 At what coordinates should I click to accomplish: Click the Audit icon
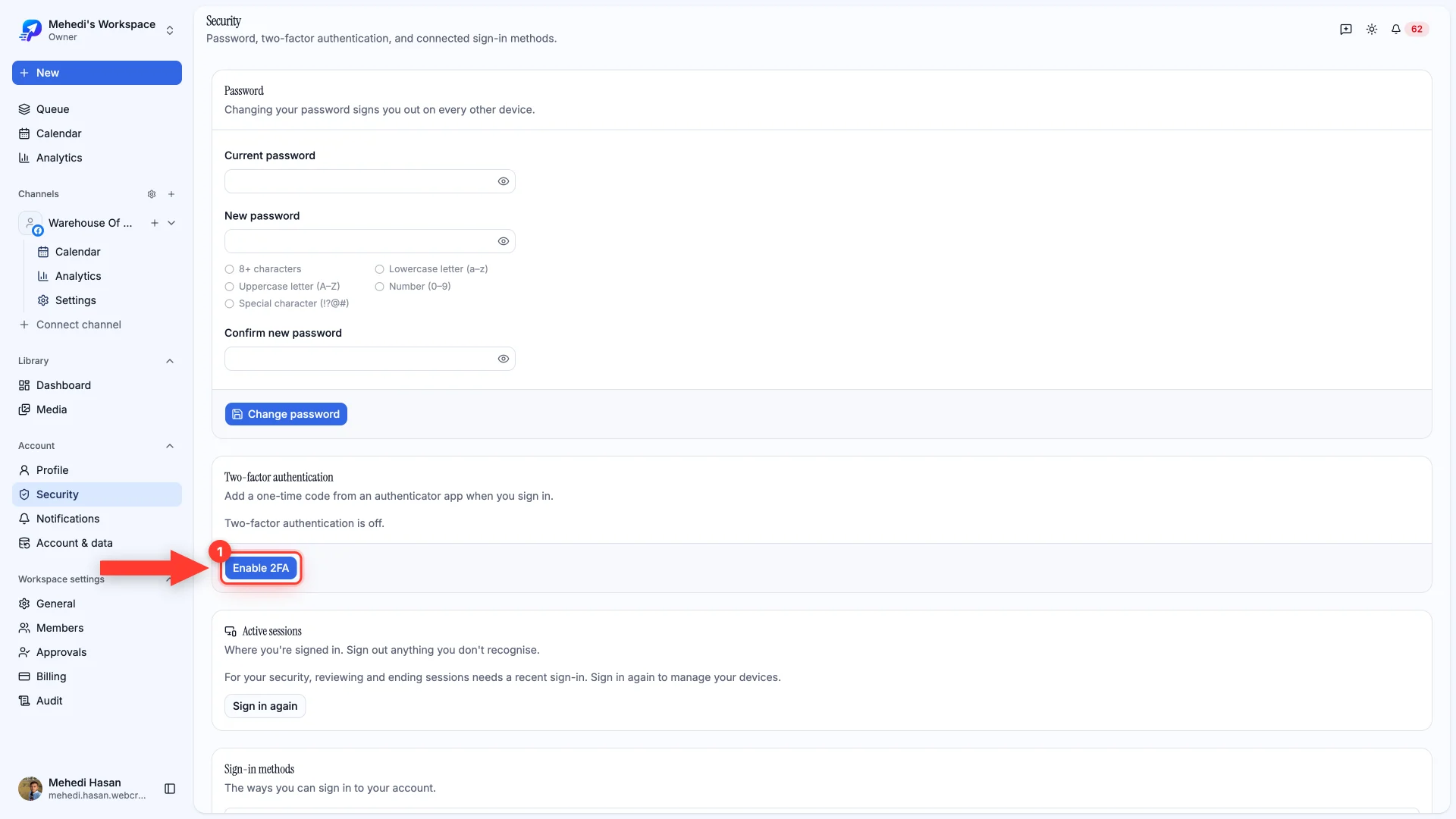pos(24,701)
